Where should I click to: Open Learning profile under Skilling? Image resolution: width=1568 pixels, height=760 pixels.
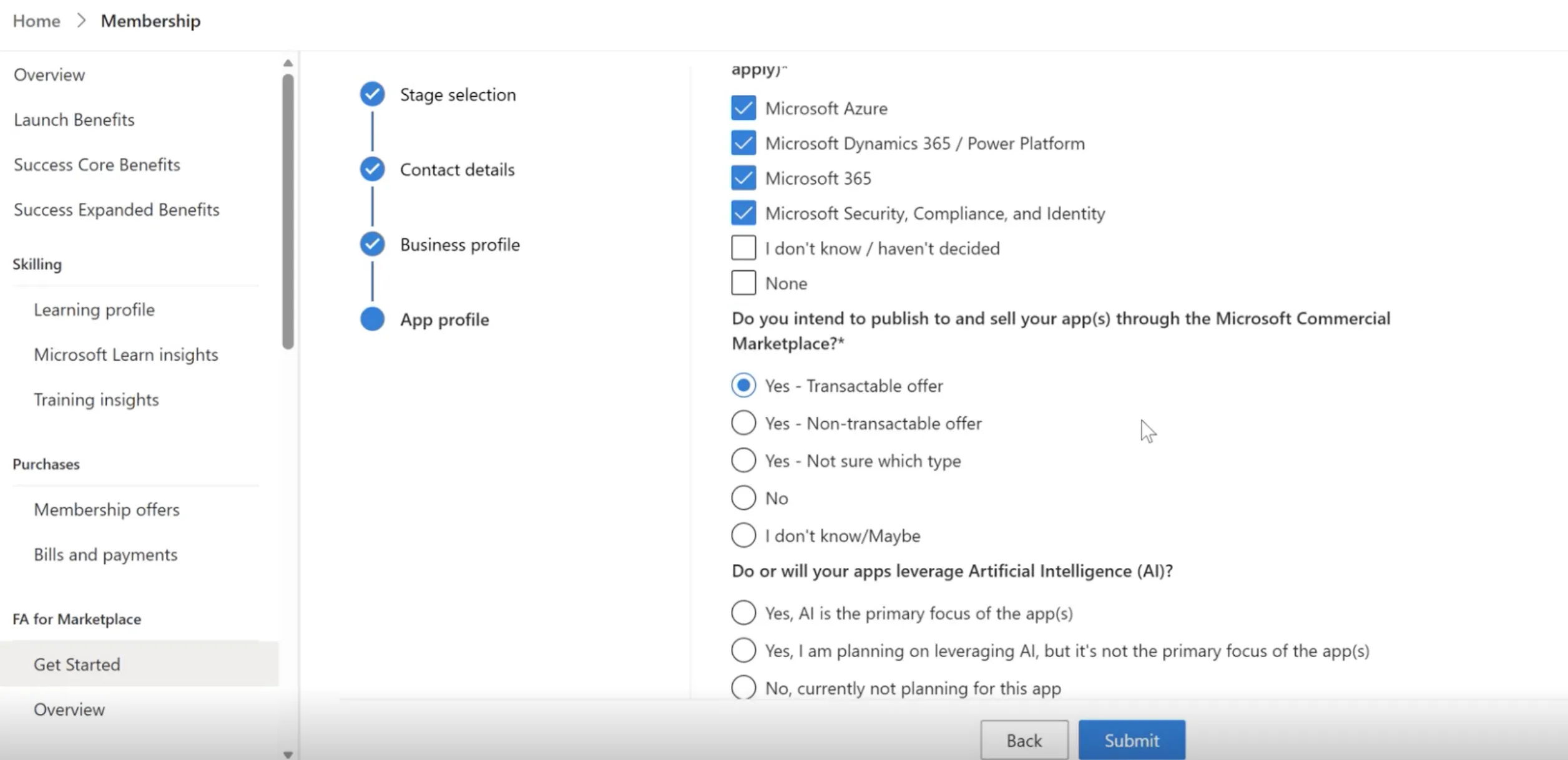pyautogui.click(x=94, y=309)
